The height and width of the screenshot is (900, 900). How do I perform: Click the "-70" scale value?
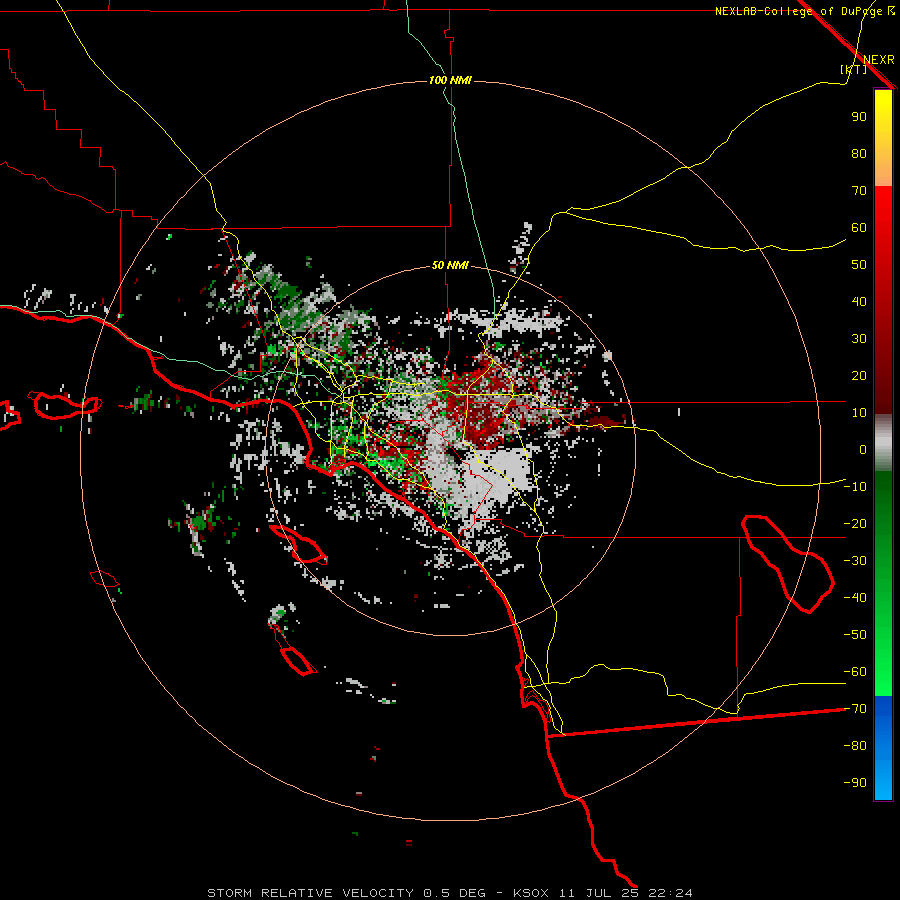pos(855,709)
